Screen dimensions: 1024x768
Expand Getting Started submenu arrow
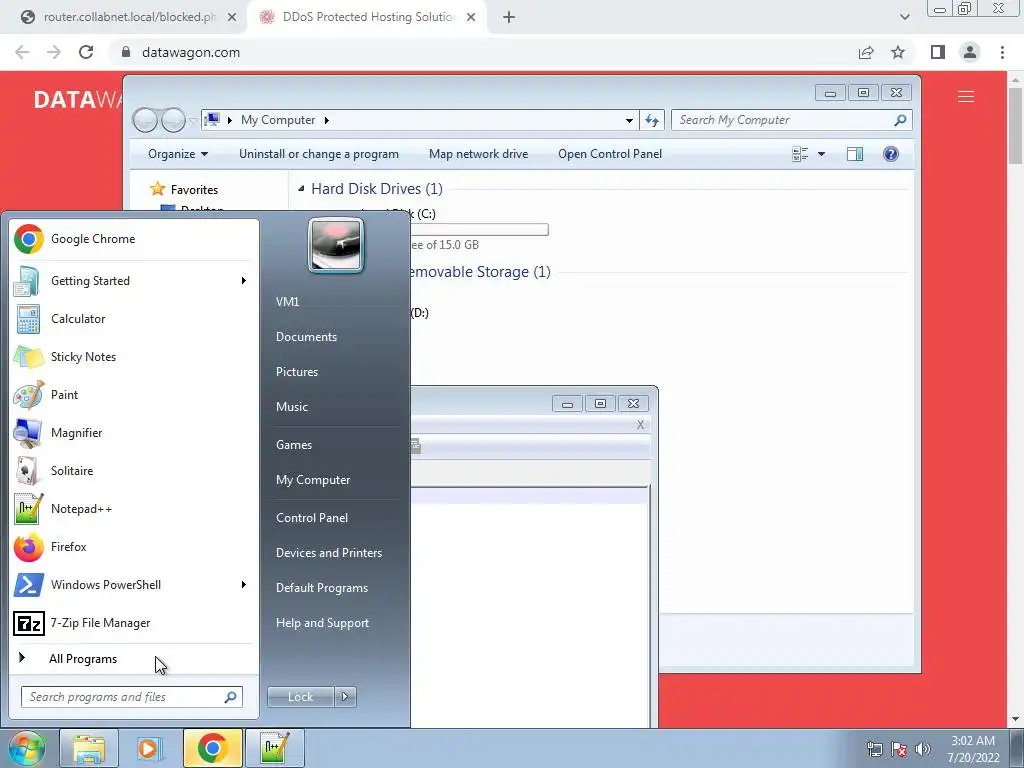[x=244, y=281]
